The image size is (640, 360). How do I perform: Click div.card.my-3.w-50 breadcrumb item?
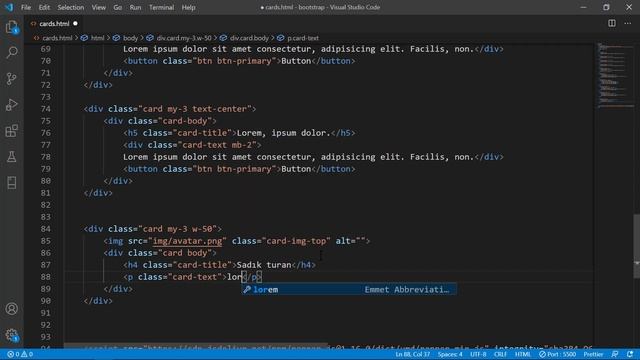pyautogui.click(x=184, y=38)
